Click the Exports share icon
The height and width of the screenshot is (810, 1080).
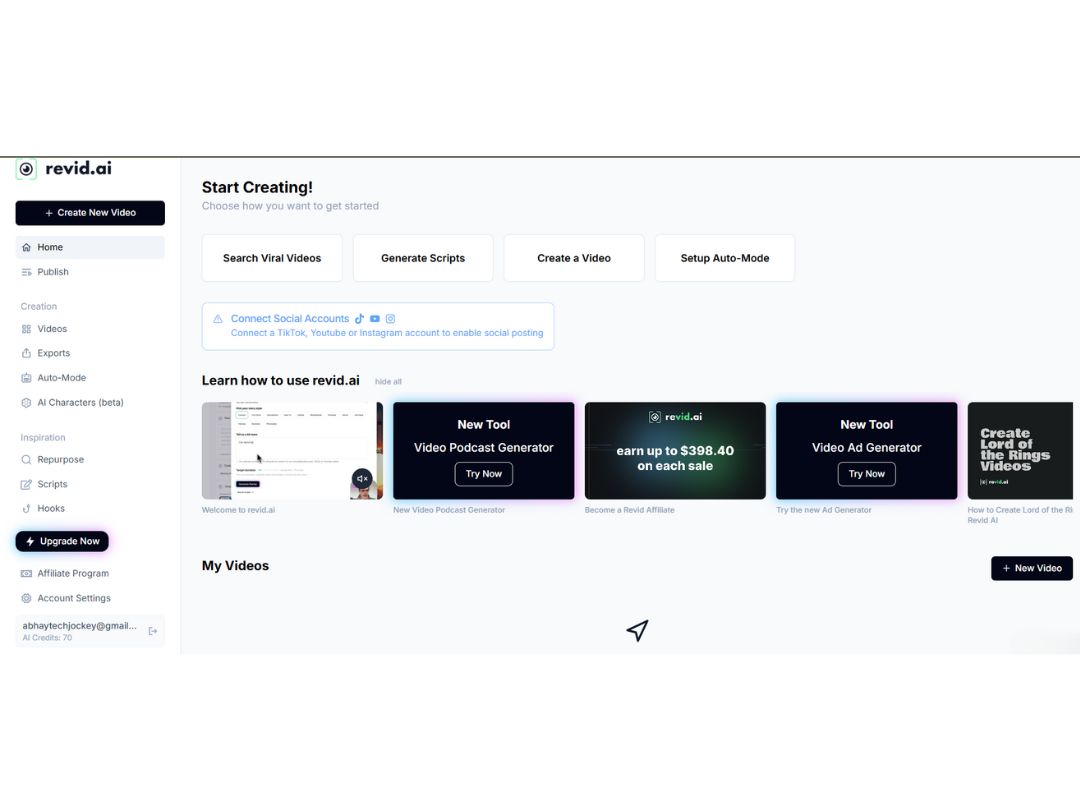(x=26, y=353)
